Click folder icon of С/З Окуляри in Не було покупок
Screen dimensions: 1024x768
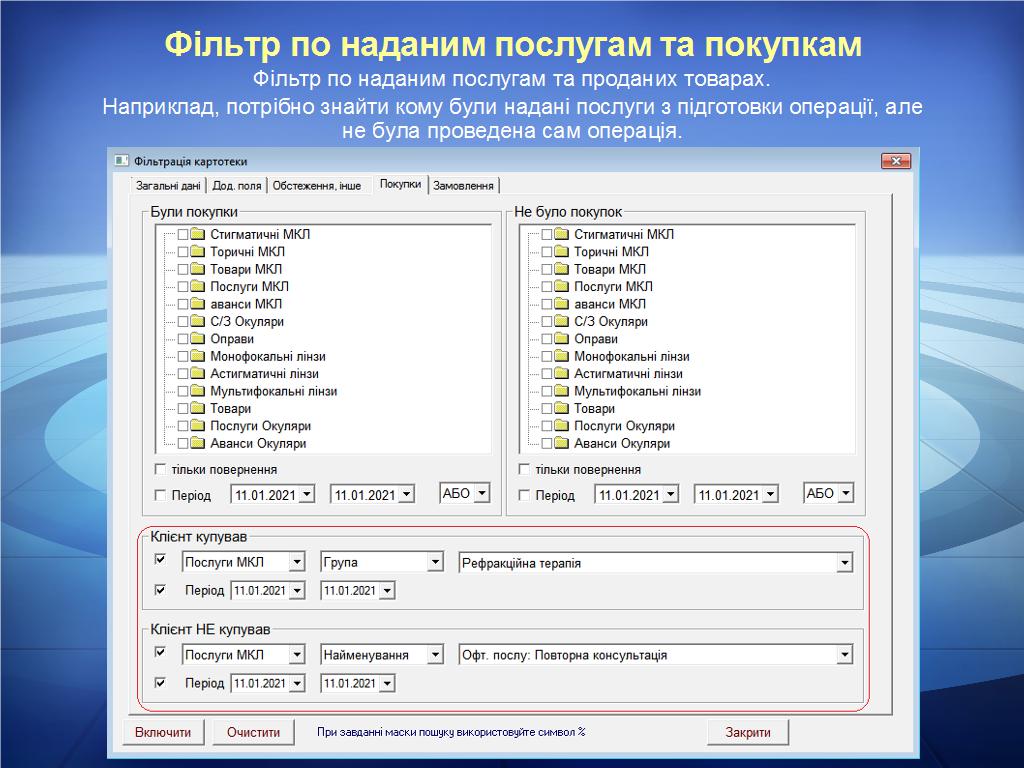click(561, 322)
